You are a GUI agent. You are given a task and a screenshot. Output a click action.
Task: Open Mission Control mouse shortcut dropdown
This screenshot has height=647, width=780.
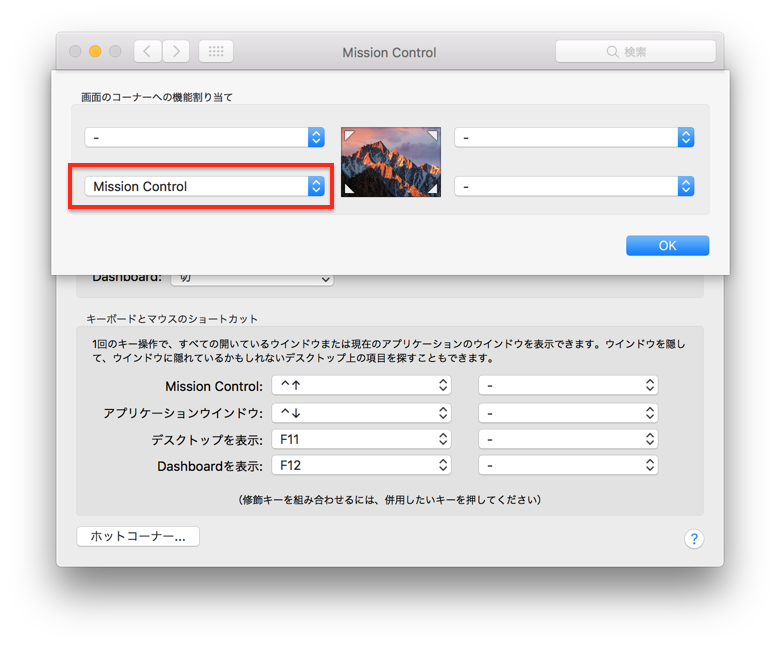pyautogui.click(x=568, y=385)
